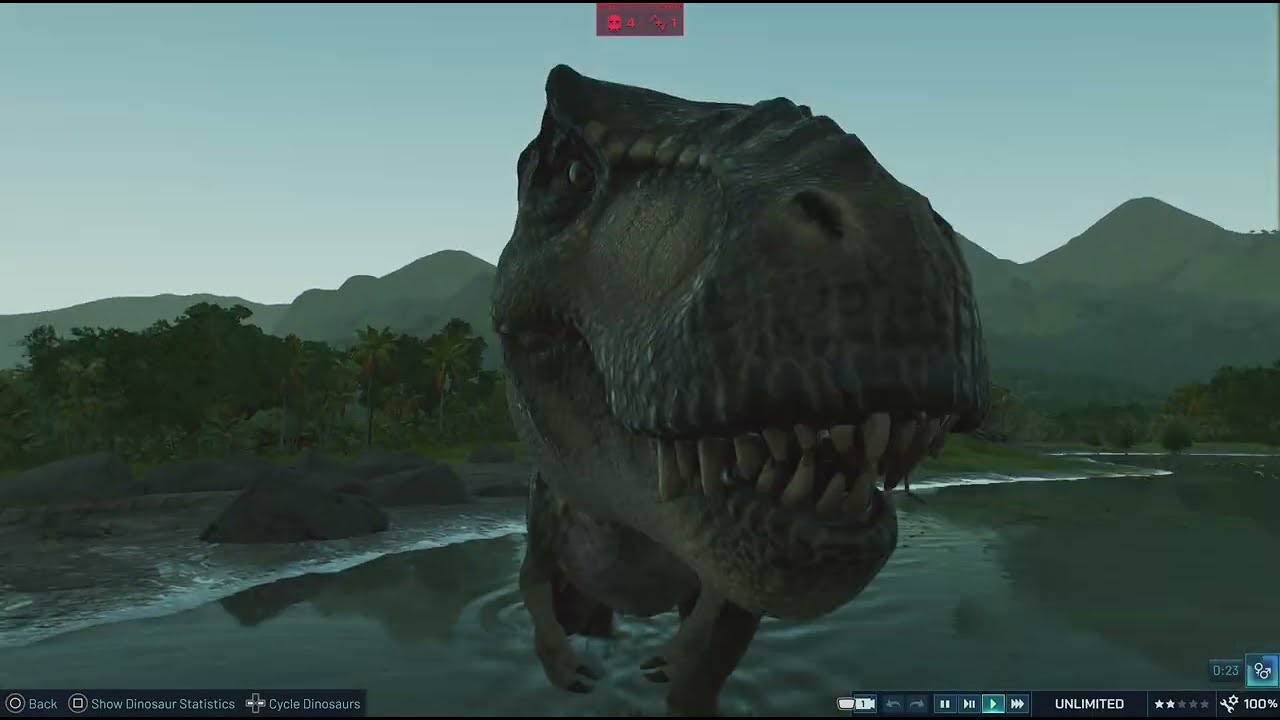The width and height of the screenshot is (1280, 720).
Task: Click Show Dinosaur Statistics prompt
Action: (x=152, y=704)
